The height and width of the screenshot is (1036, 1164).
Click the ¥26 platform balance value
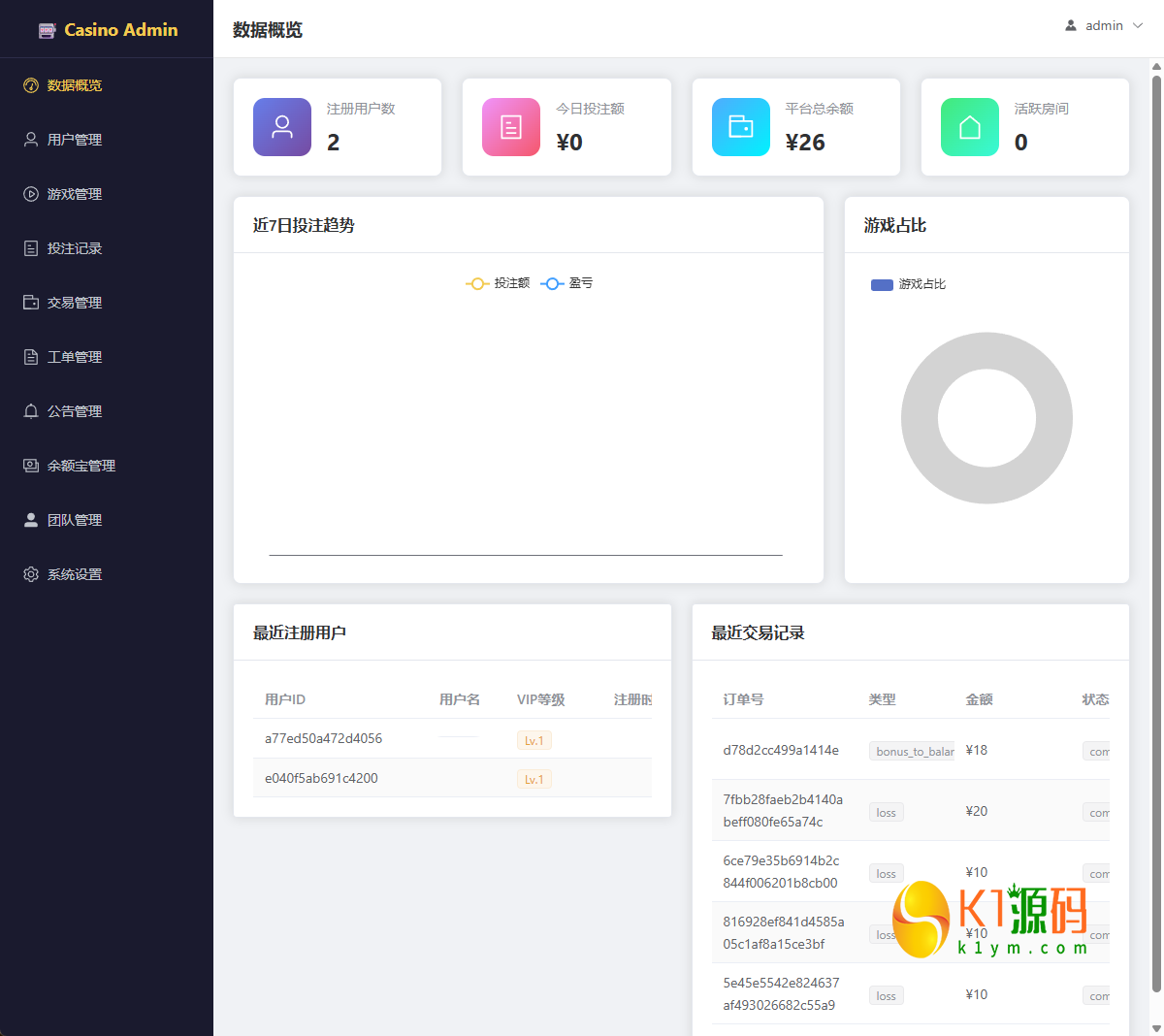(805, 143)
